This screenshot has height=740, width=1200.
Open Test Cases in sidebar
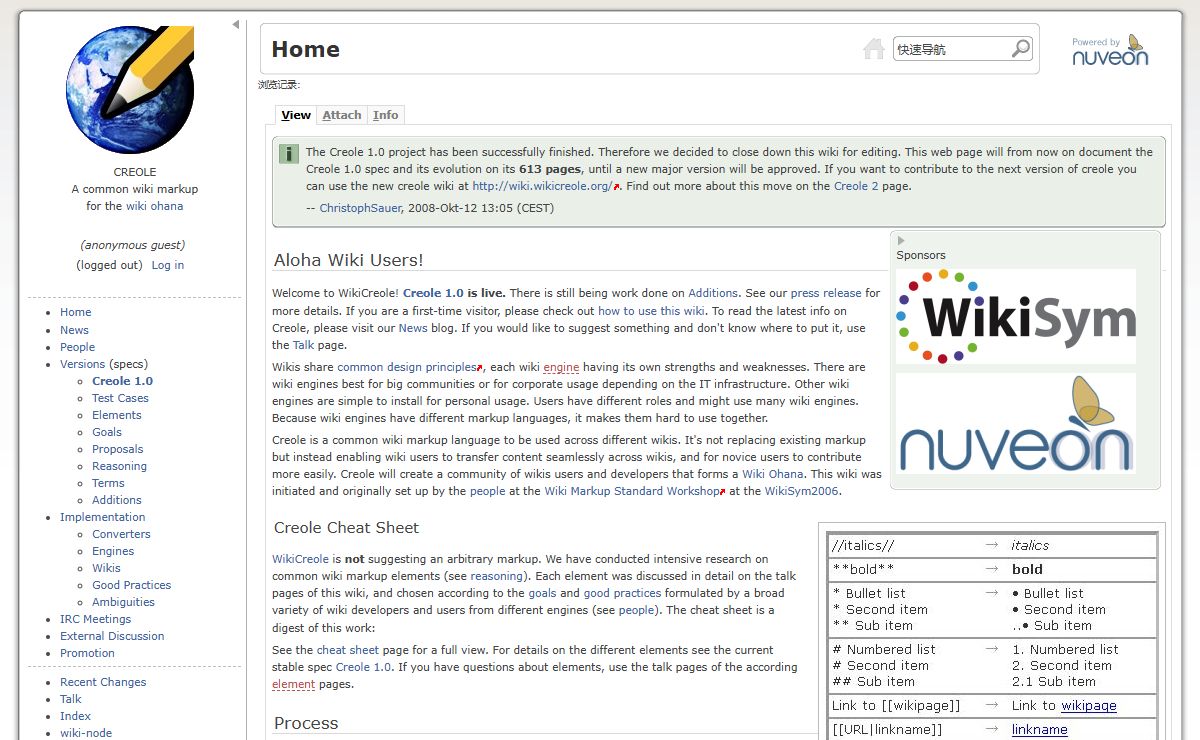[x=120, y=398]
